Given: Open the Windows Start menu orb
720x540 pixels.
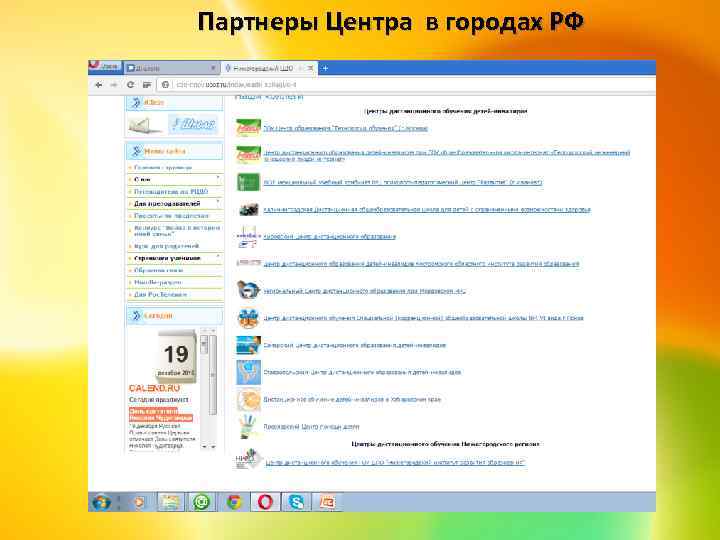Looking at the screenshot, I should 101,502.
